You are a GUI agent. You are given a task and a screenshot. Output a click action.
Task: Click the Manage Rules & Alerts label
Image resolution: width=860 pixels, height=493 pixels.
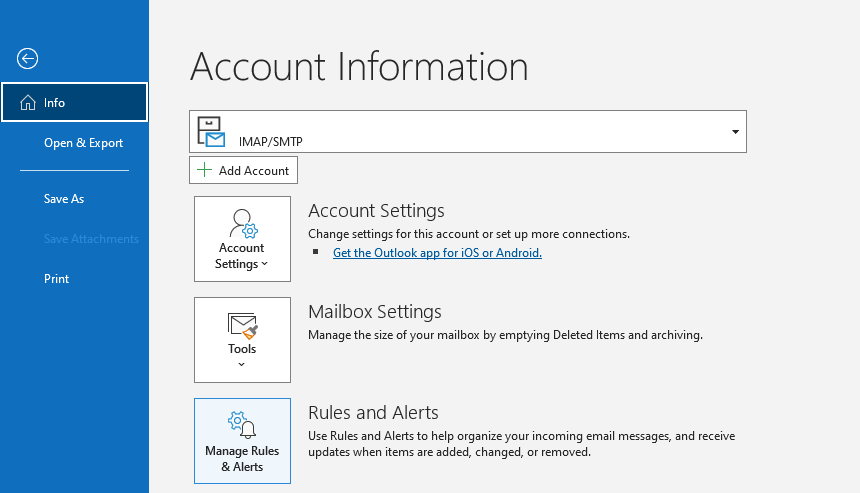coord(242,459)
